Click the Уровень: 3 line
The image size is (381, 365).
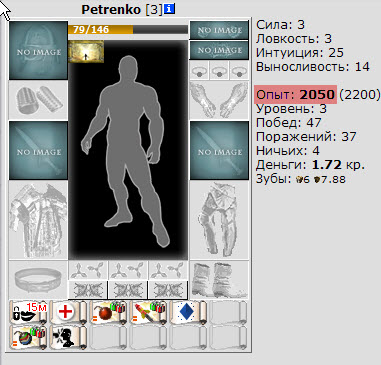(291, 109)
